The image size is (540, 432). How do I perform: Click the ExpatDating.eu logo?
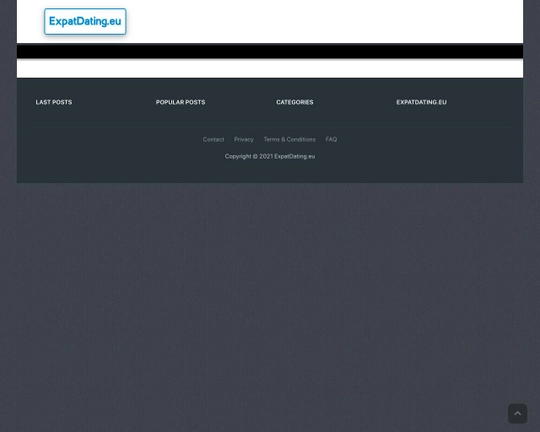tap(85, 21)
